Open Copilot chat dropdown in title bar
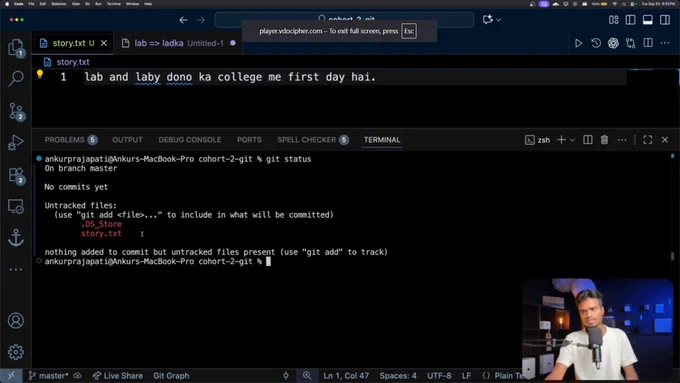The image size is (680, 383). 499,20
